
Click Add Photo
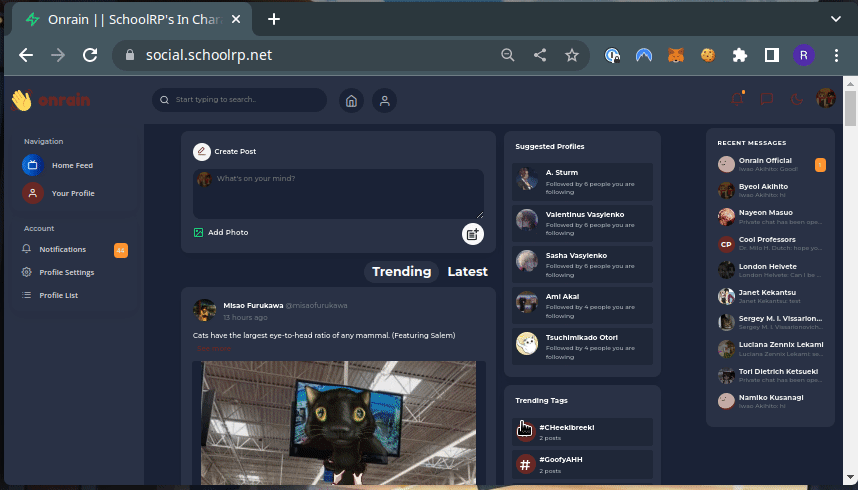(x=221, y=232)
